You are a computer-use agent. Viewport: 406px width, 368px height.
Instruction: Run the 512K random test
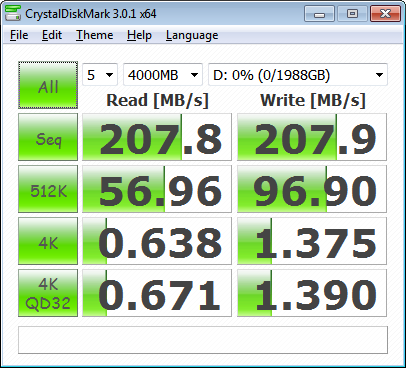point(48,189)
